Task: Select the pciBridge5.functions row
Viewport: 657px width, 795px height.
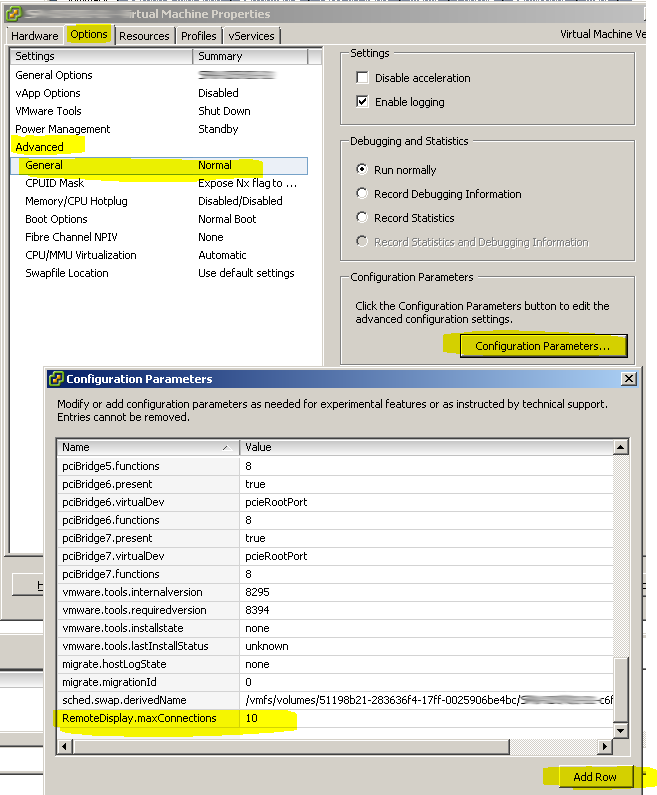Action: pos(335,466)
